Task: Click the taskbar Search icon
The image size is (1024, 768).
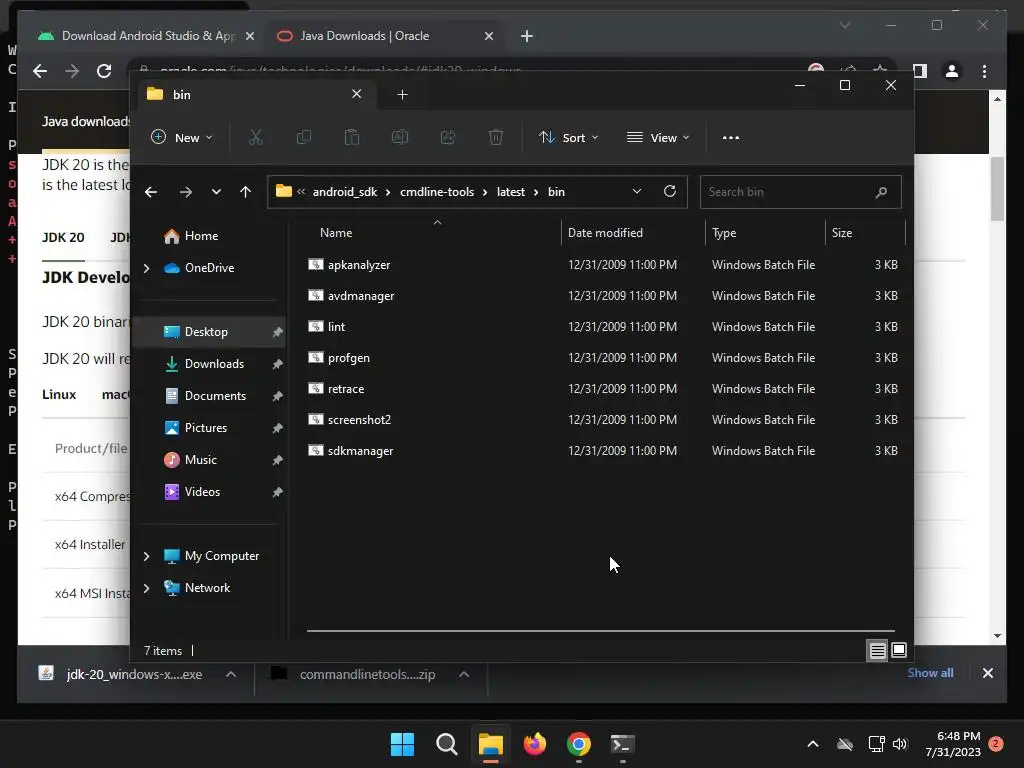Action: click(x=447, y=744)
